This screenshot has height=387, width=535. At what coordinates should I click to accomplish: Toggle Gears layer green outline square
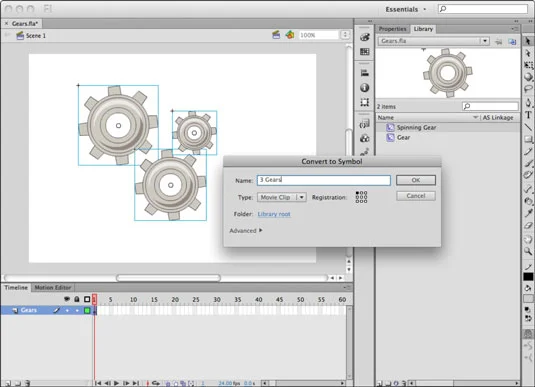[87, 310]
